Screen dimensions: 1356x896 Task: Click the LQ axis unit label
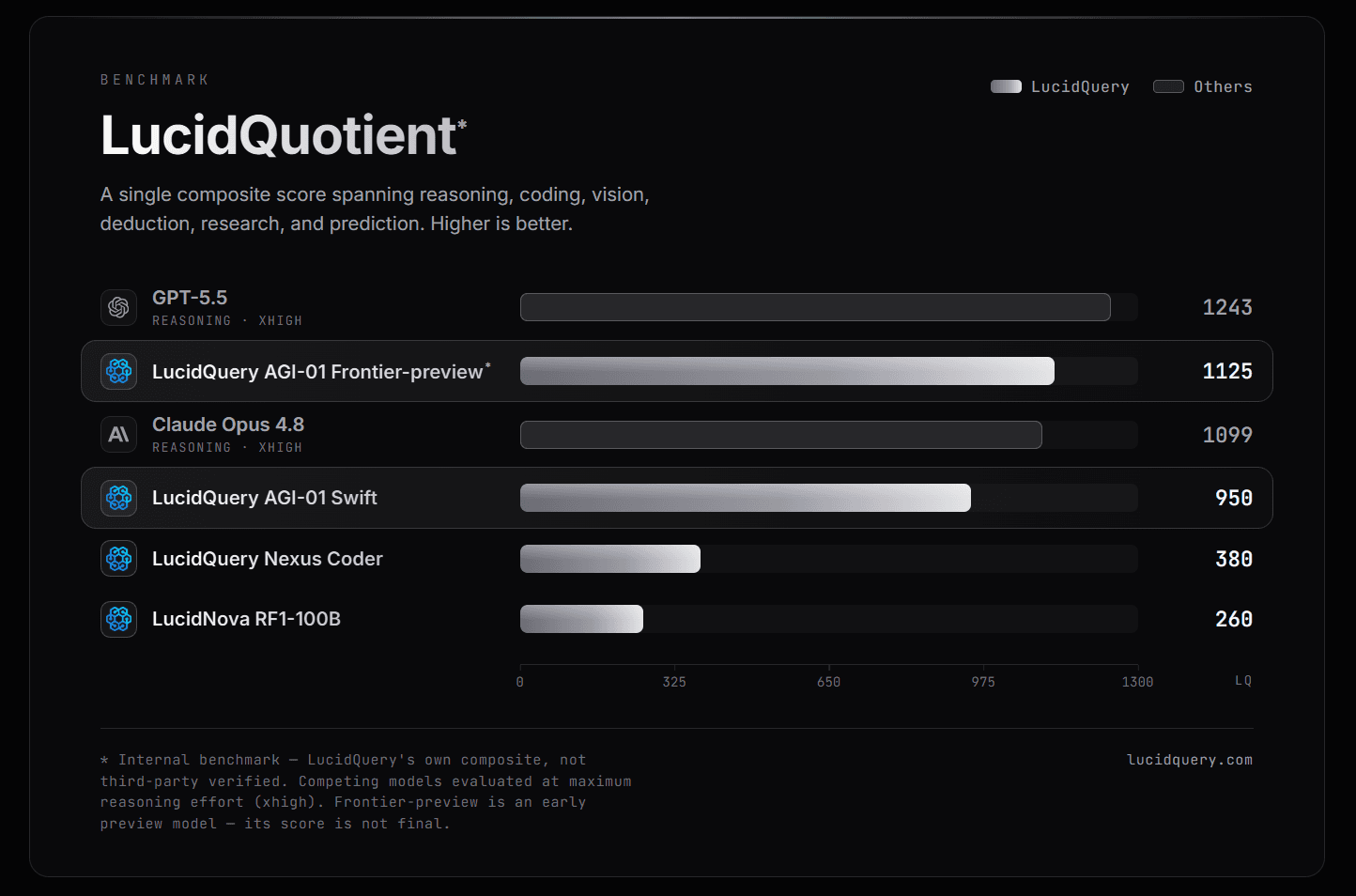coord(1243,681)
